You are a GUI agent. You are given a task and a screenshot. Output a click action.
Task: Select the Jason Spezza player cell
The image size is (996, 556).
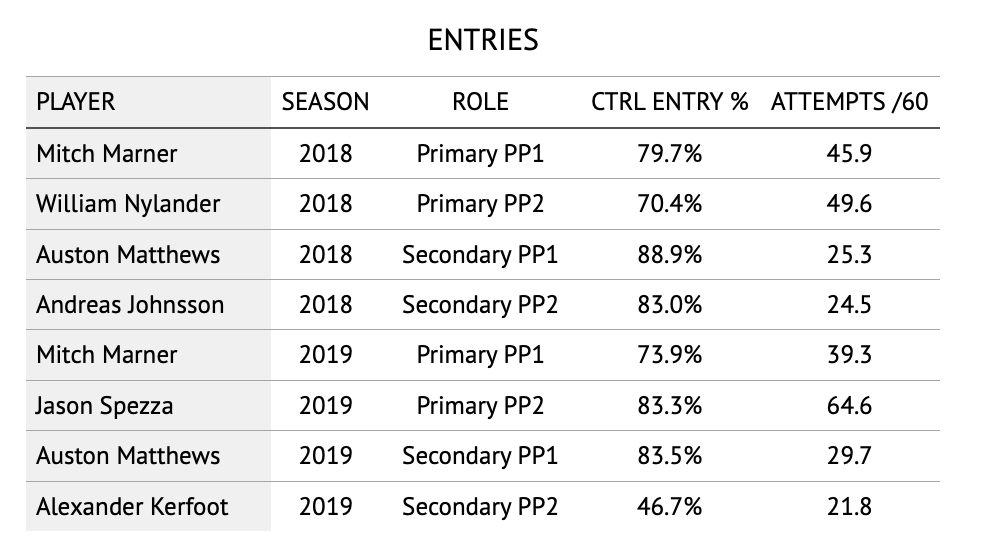[x=104, y=405]
